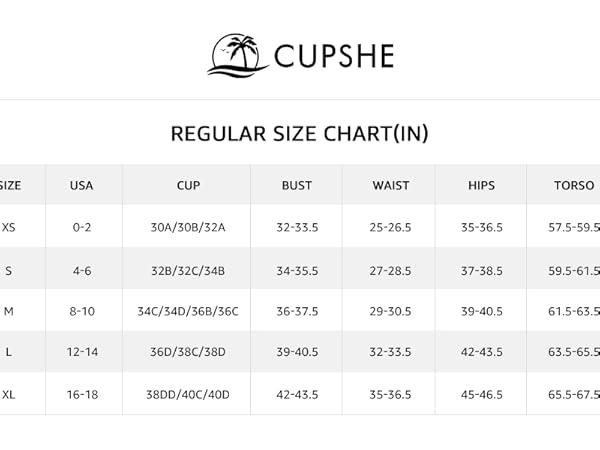
Task: Select the USA column header
Action: (x=82, y=186)
